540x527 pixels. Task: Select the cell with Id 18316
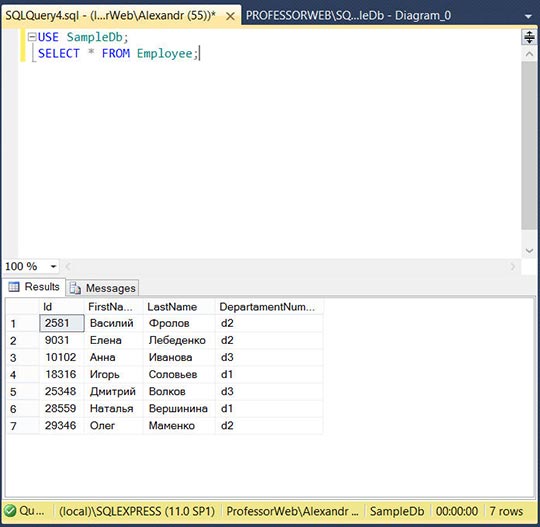point(62,374)
